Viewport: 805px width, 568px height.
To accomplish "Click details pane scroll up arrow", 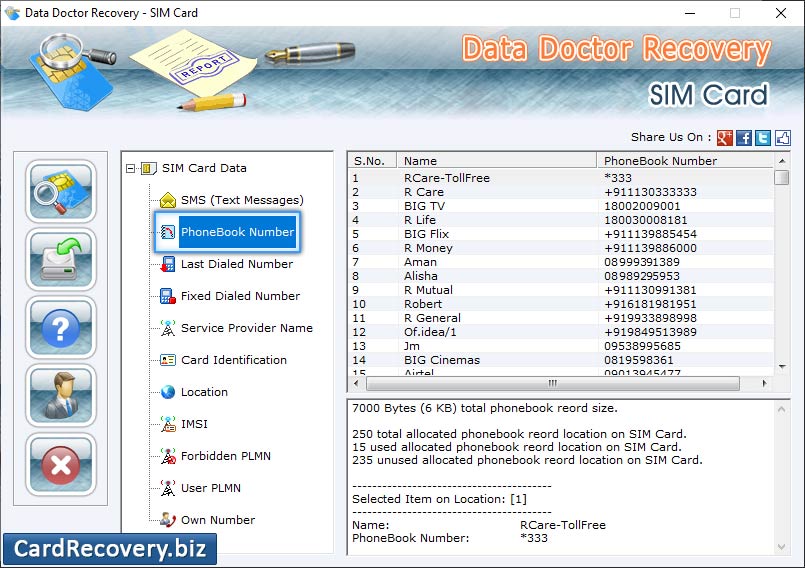I will pyautogui.click(x=781, y=409).
